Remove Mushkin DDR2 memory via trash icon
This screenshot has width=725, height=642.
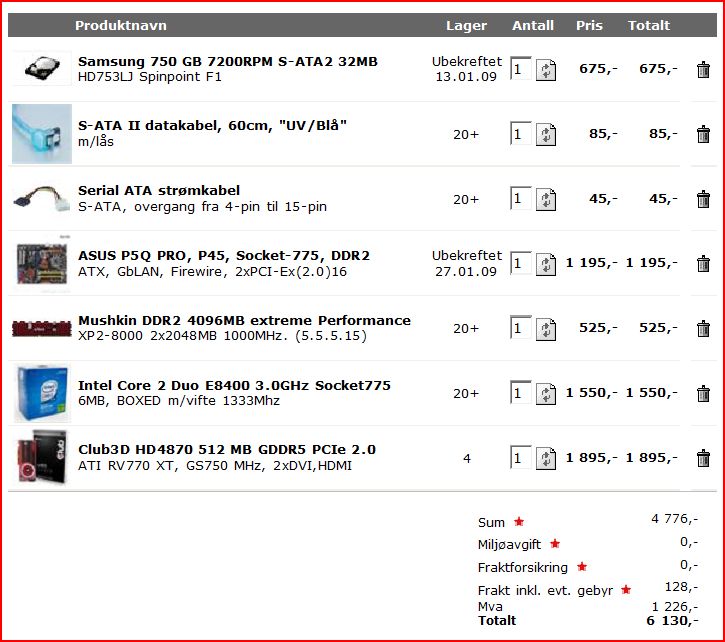703,328
